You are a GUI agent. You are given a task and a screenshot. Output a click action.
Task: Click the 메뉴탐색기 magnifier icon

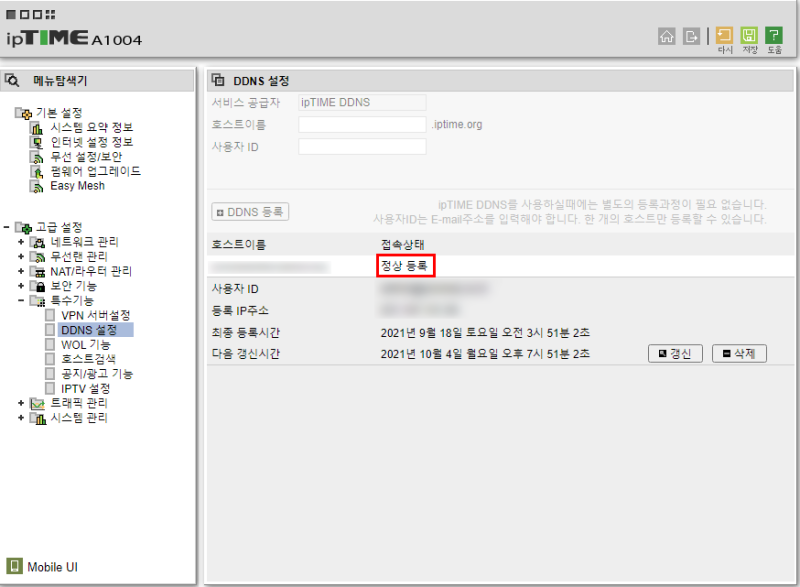pos(12,80)
